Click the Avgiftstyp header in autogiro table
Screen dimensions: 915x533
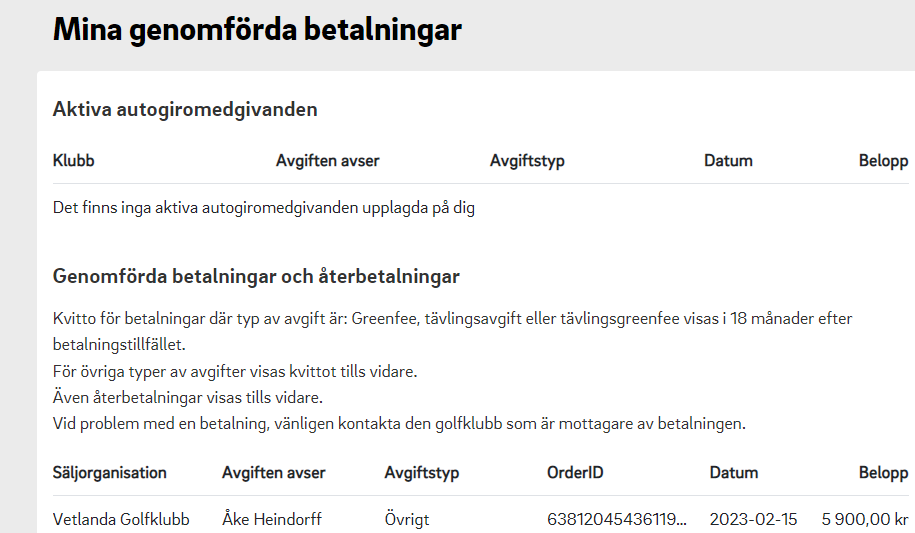click(x=527, y=161)
